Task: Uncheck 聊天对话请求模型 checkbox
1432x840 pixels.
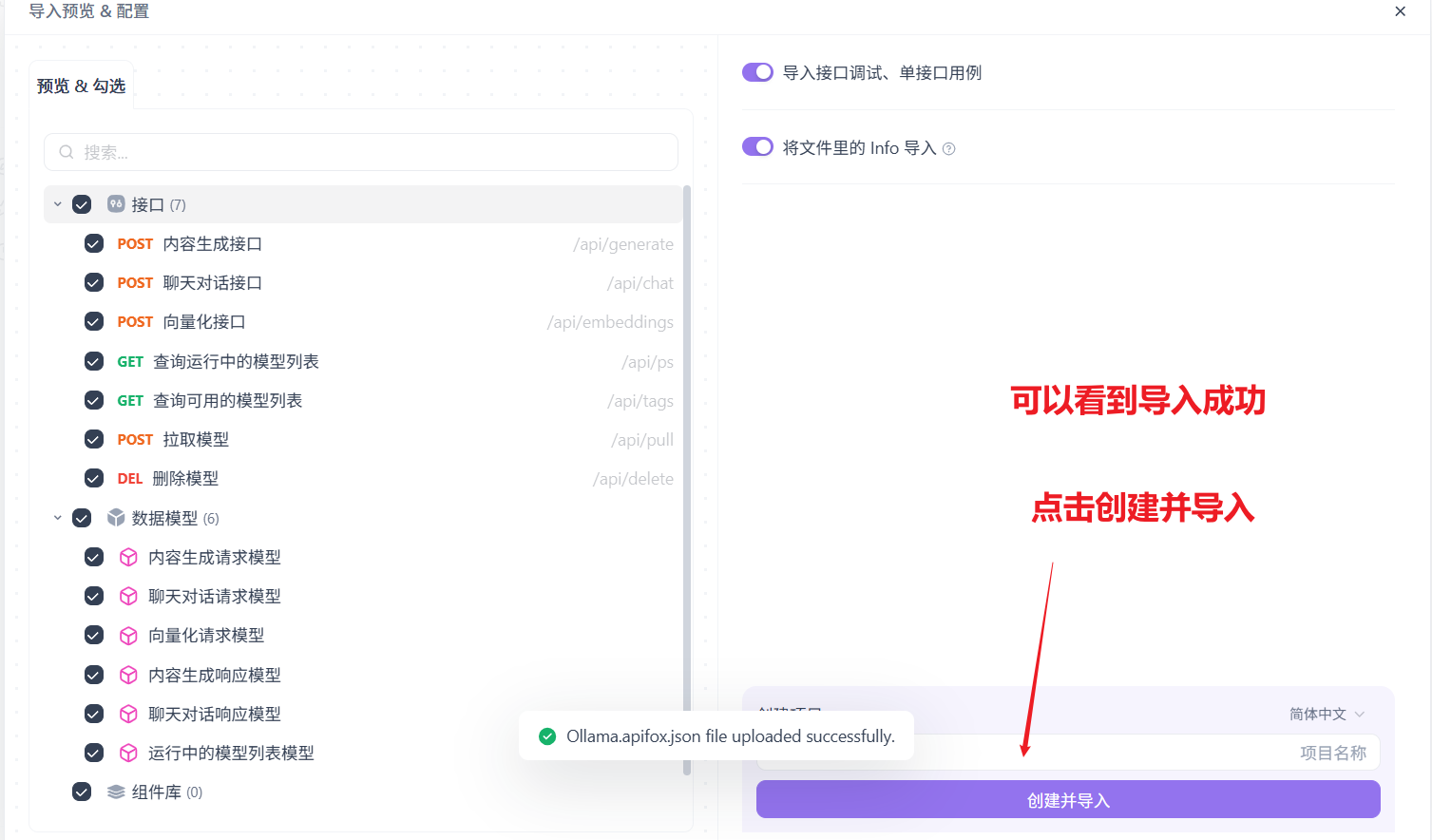Action: coord(94,596)
